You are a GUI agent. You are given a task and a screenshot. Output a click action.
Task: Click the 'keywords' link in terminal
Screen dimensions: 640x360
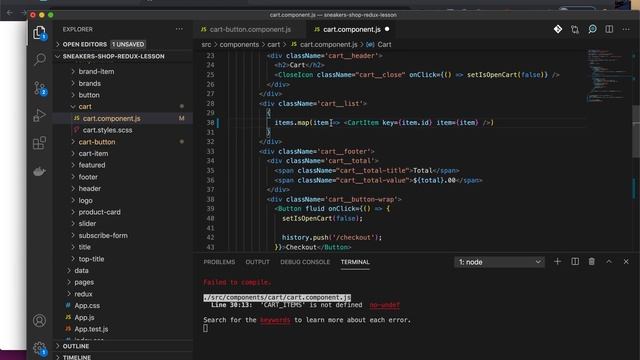point(275,320)
